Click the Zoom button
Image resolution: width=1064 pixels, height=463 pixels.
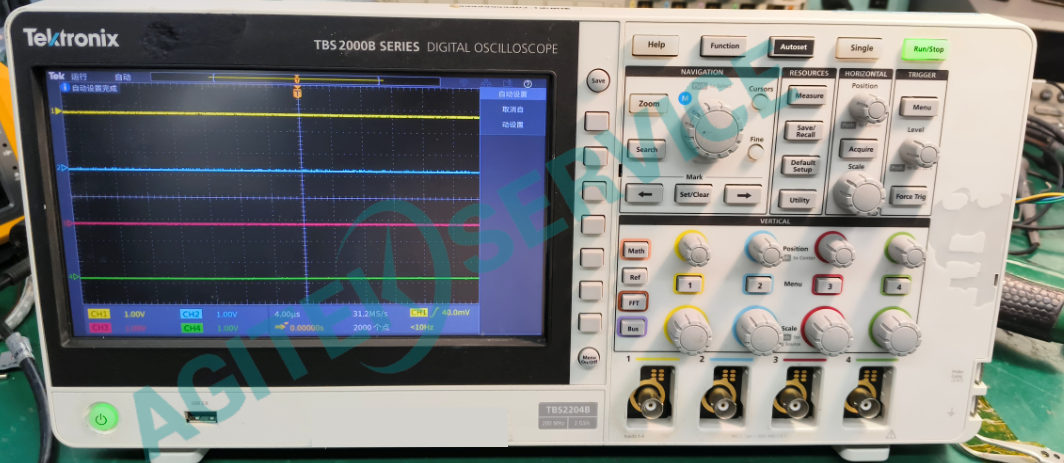(x=649, y=104)
